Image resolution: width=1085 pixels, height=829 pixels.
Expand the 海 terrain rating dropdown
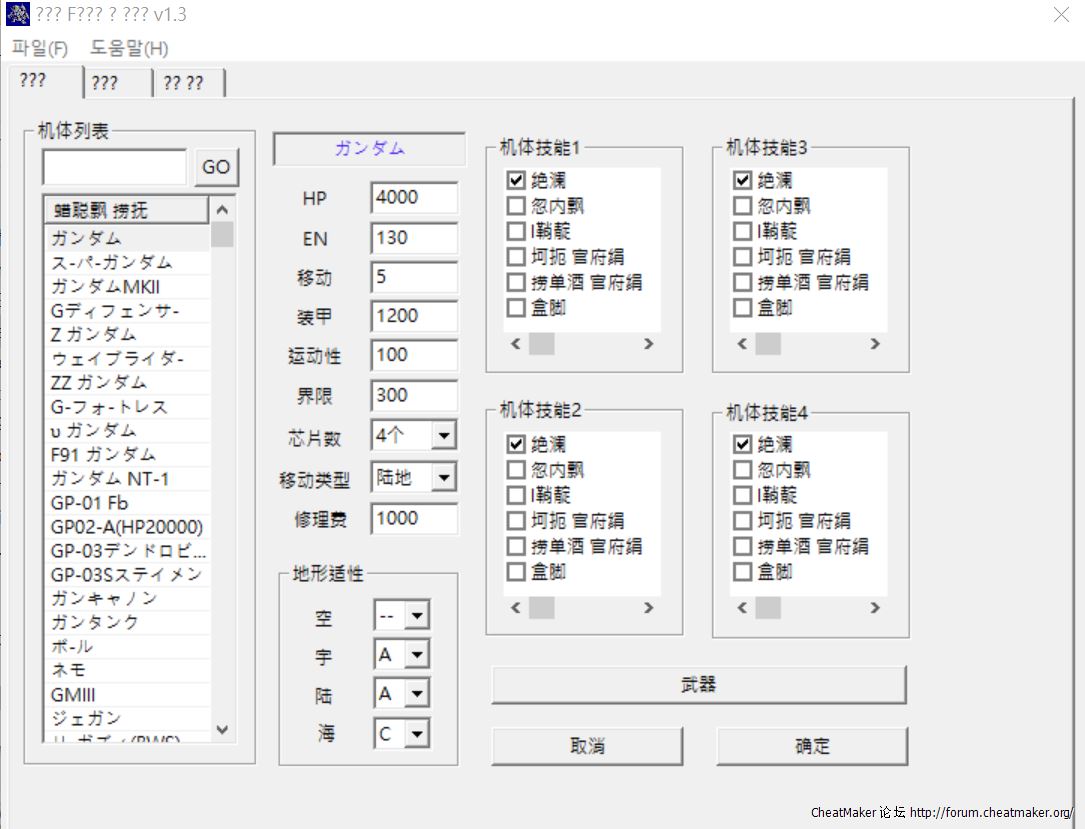point(416,734)
